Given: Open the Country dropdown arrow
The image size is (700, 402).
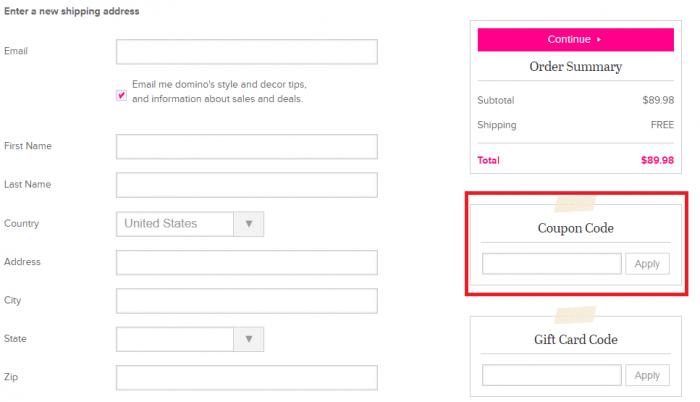Looking at the screenshot, I should 249,224.
